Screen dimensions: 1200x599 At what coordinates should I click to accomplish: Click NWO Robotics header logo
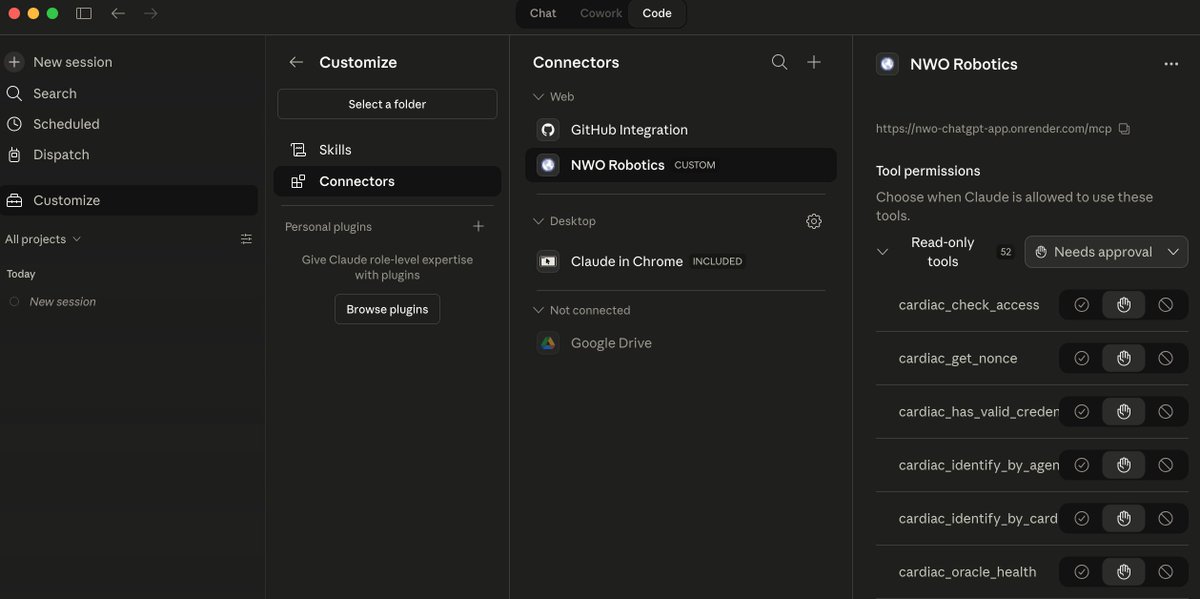pos(887,64)
